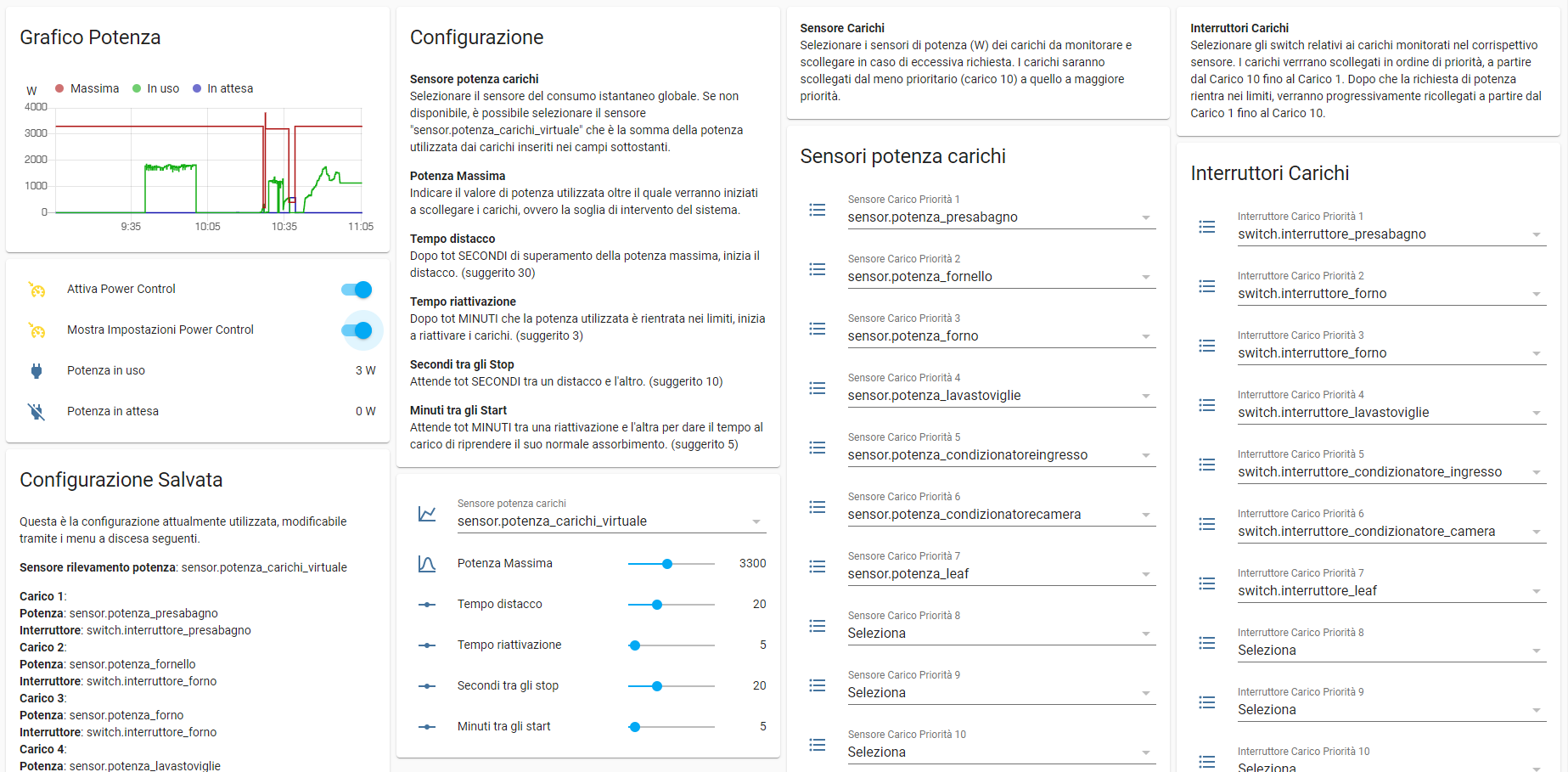Viewport: 1568px width, 772px height.
Task: Click the histogram icon beside Potenza Massima
Action: [426, 562]
